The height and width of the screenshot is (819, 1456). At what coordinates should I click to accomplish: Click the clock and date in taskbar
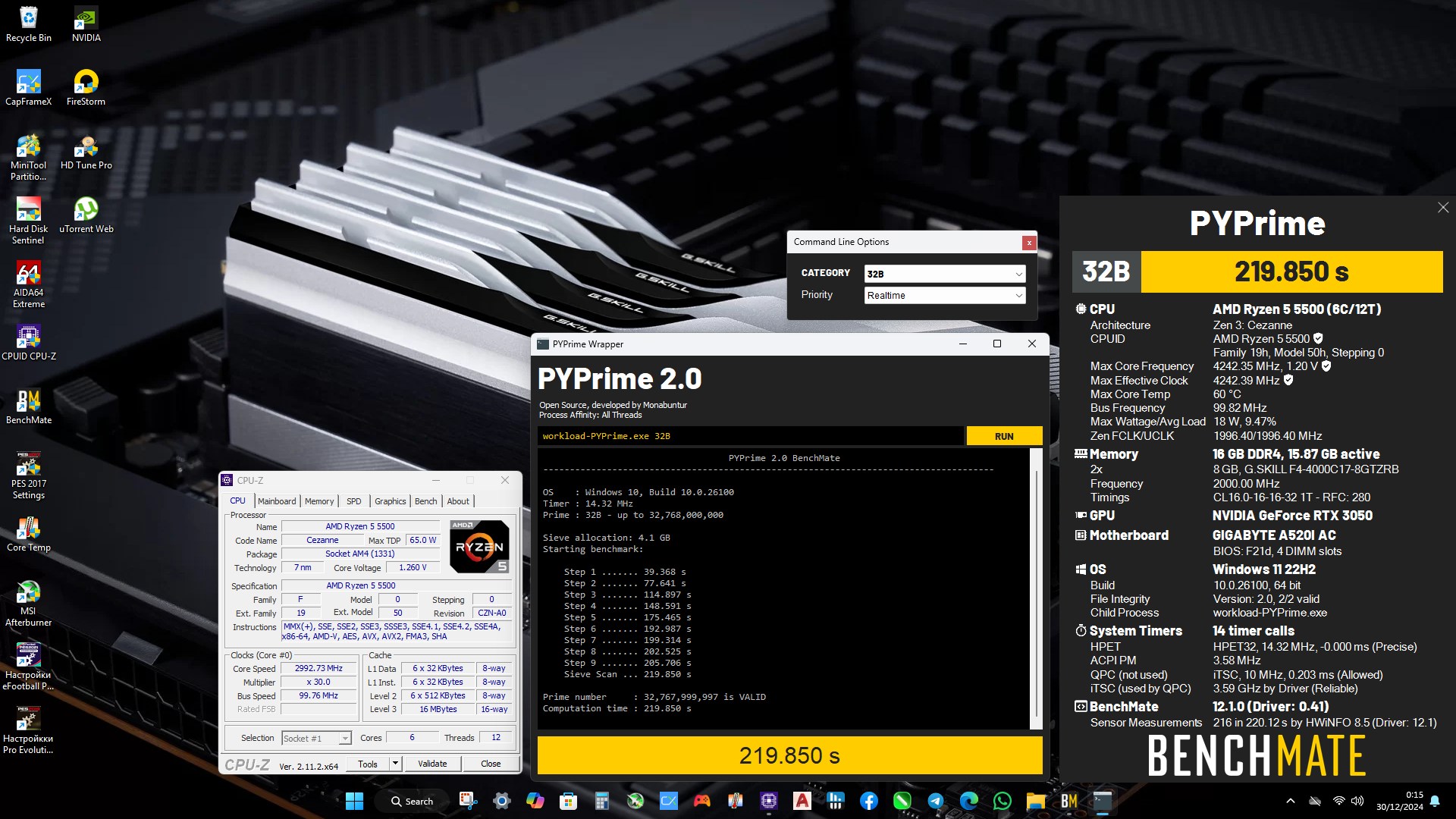point(1400,801)
